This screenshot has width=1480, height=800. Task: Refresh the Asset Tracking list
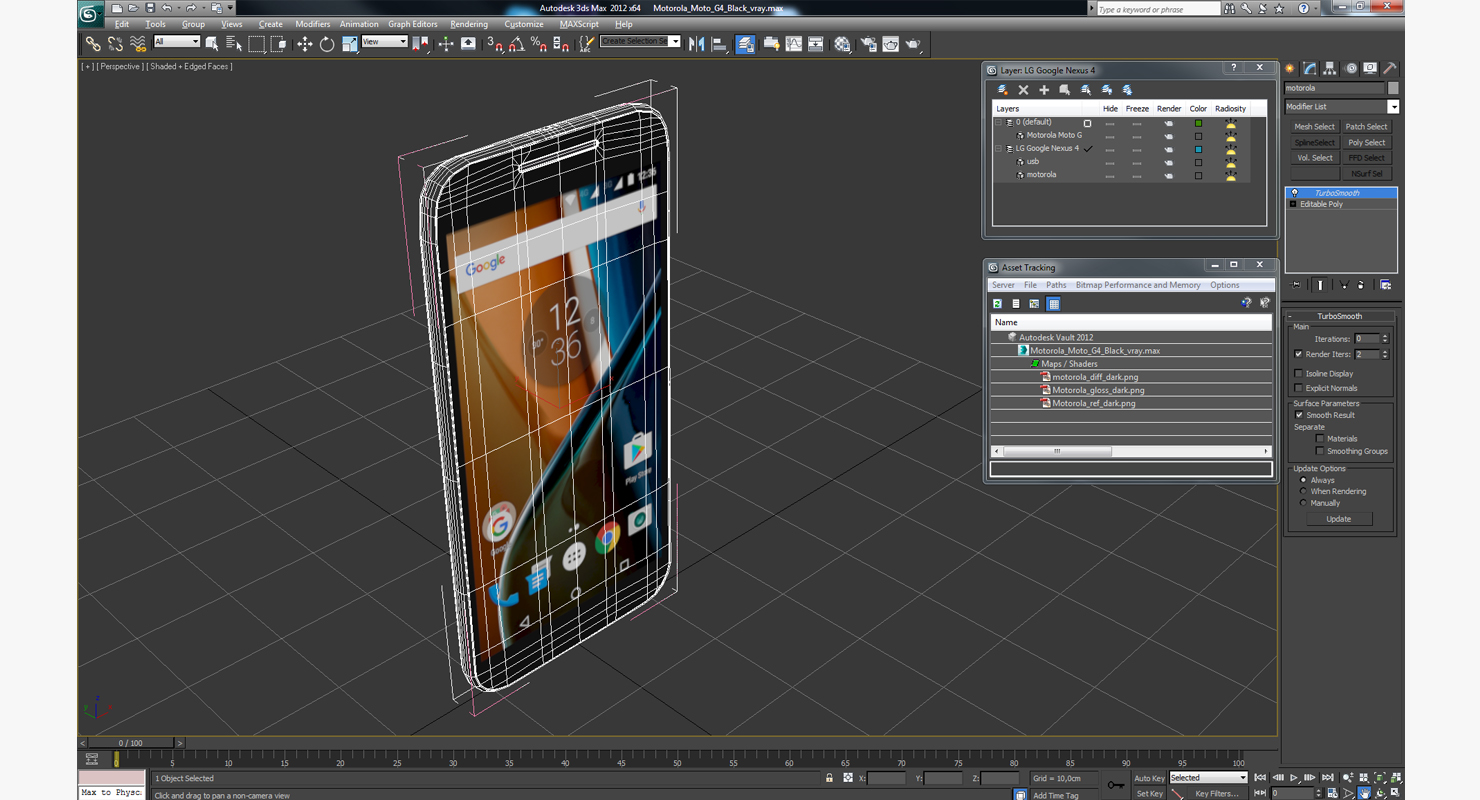click(997, 303)
